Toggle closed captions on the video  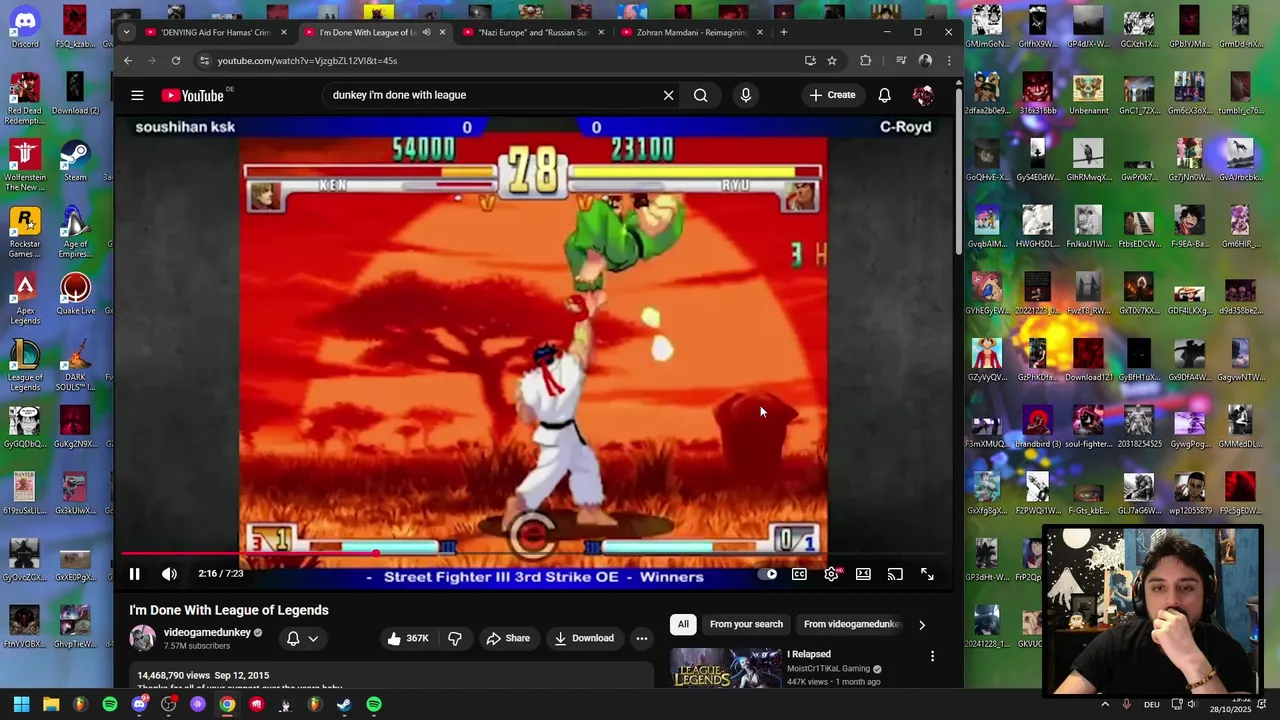click(799, 574)
